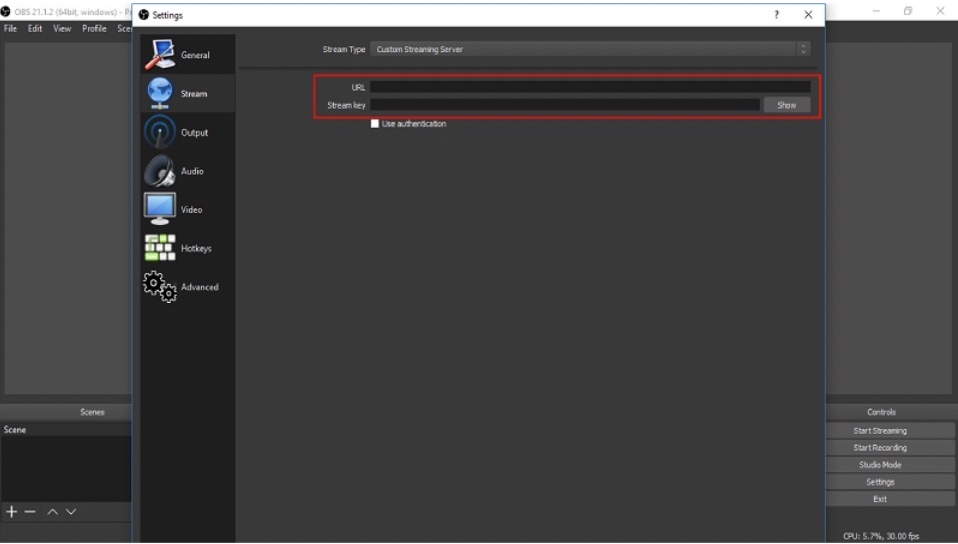
Task: Open the Profile menu
Action: point(94,29)
